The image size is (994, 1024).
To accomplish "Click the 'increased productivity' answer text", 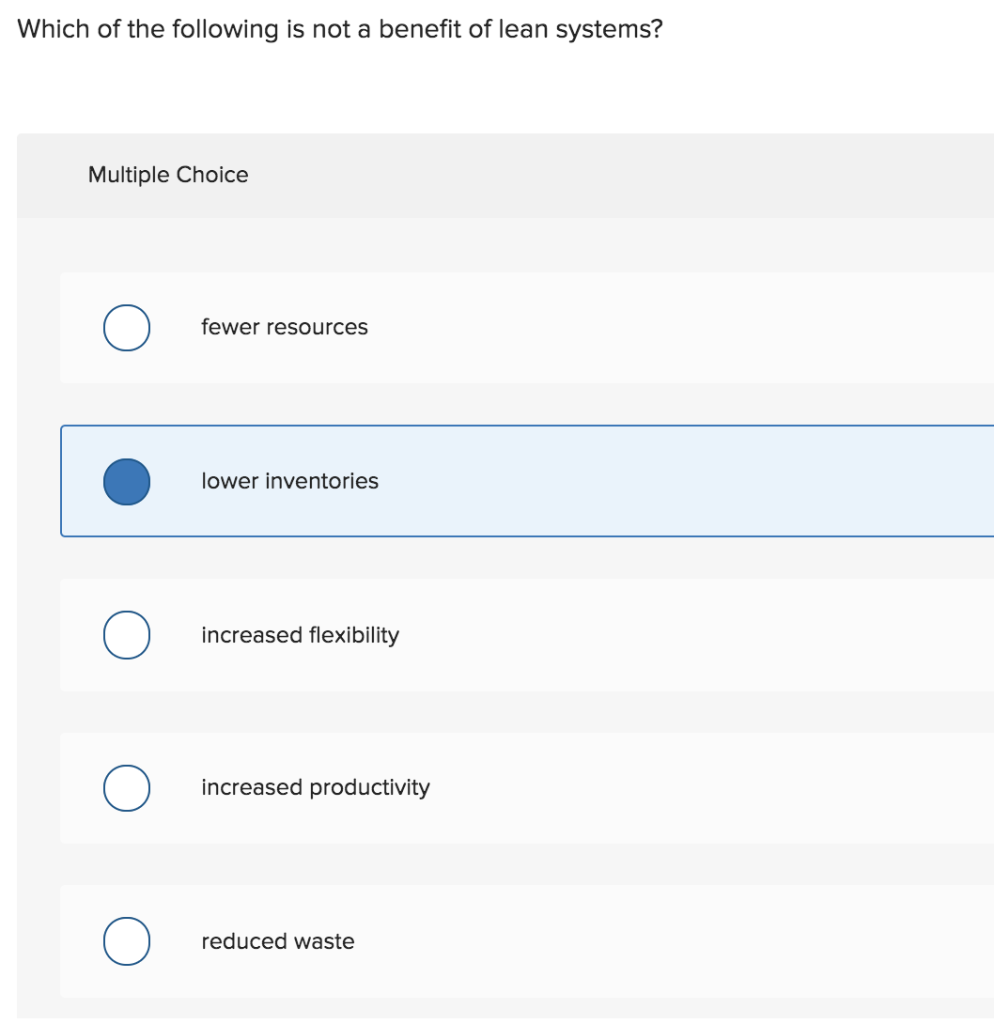I will coord(316,788).
